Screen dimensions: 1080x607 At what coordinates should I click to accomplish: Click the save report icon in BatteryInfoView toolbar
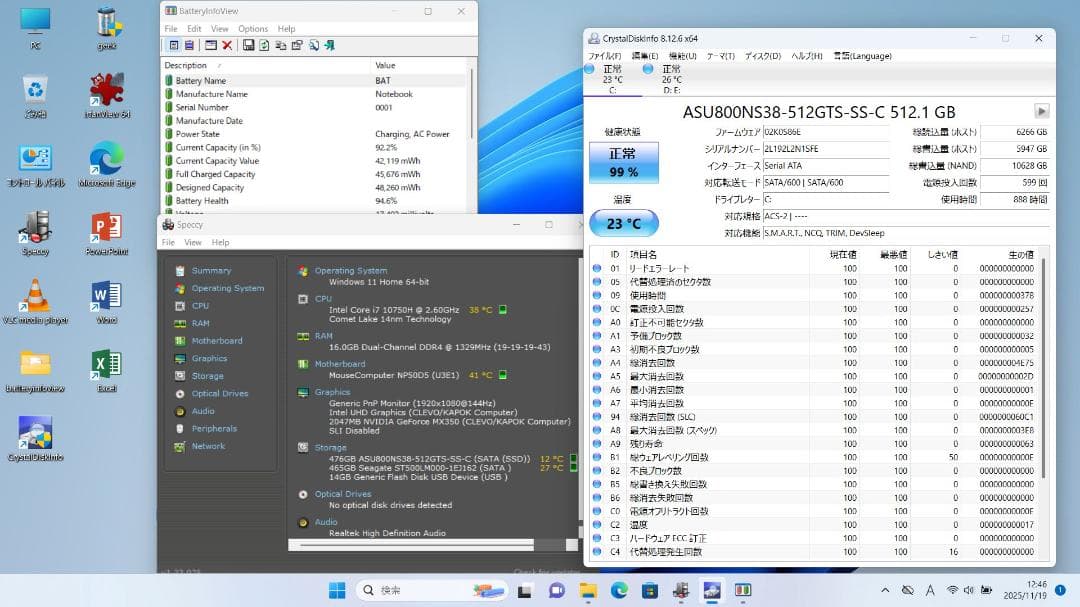pyautogui.click(x=249, y=44)
